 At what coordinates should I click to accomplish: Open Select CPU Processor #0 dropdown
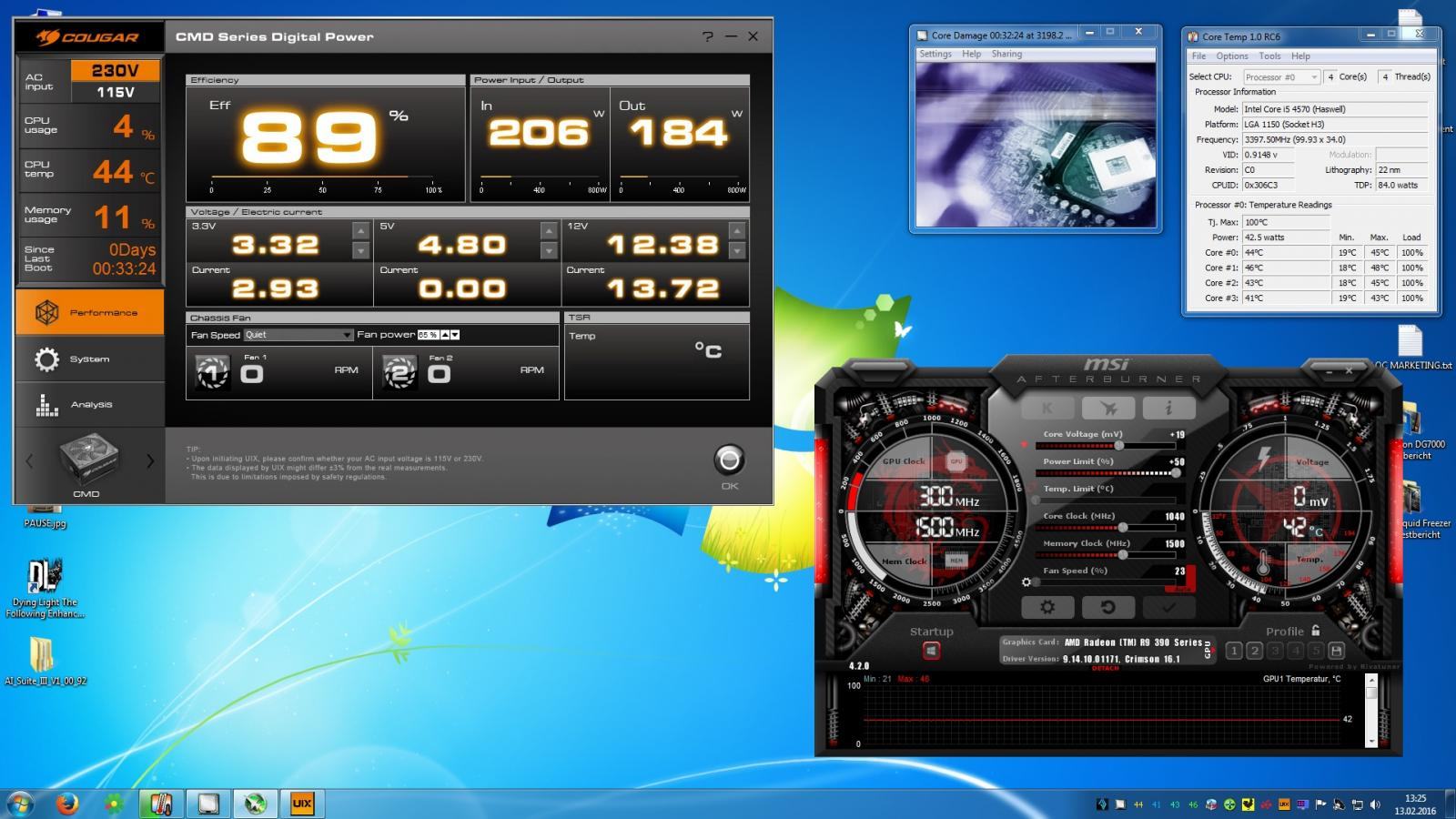point(1280,77)
